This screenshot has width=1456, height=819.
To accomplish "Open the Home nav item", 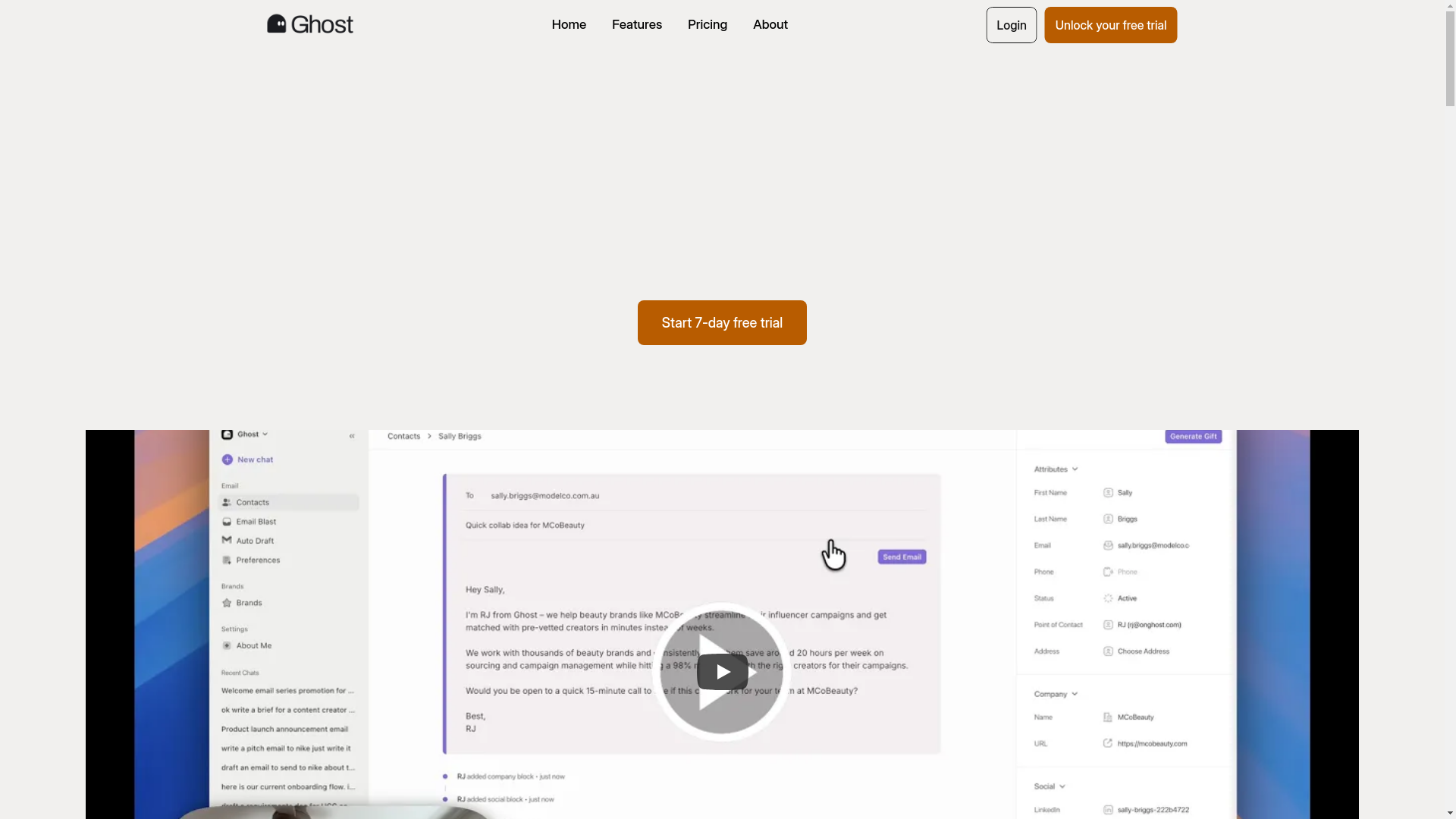I will [x=569, y=24].
